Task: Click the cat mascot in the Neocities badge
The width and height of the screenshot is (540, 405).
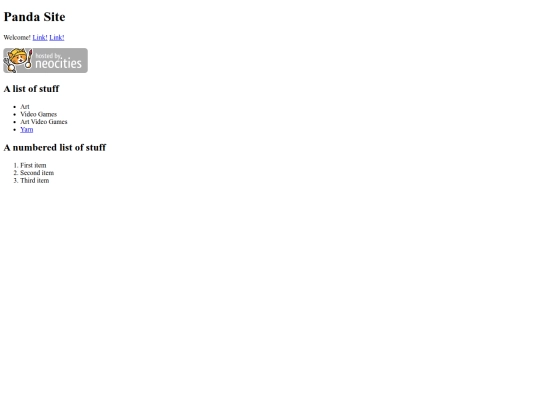Action: pos(17,59)
